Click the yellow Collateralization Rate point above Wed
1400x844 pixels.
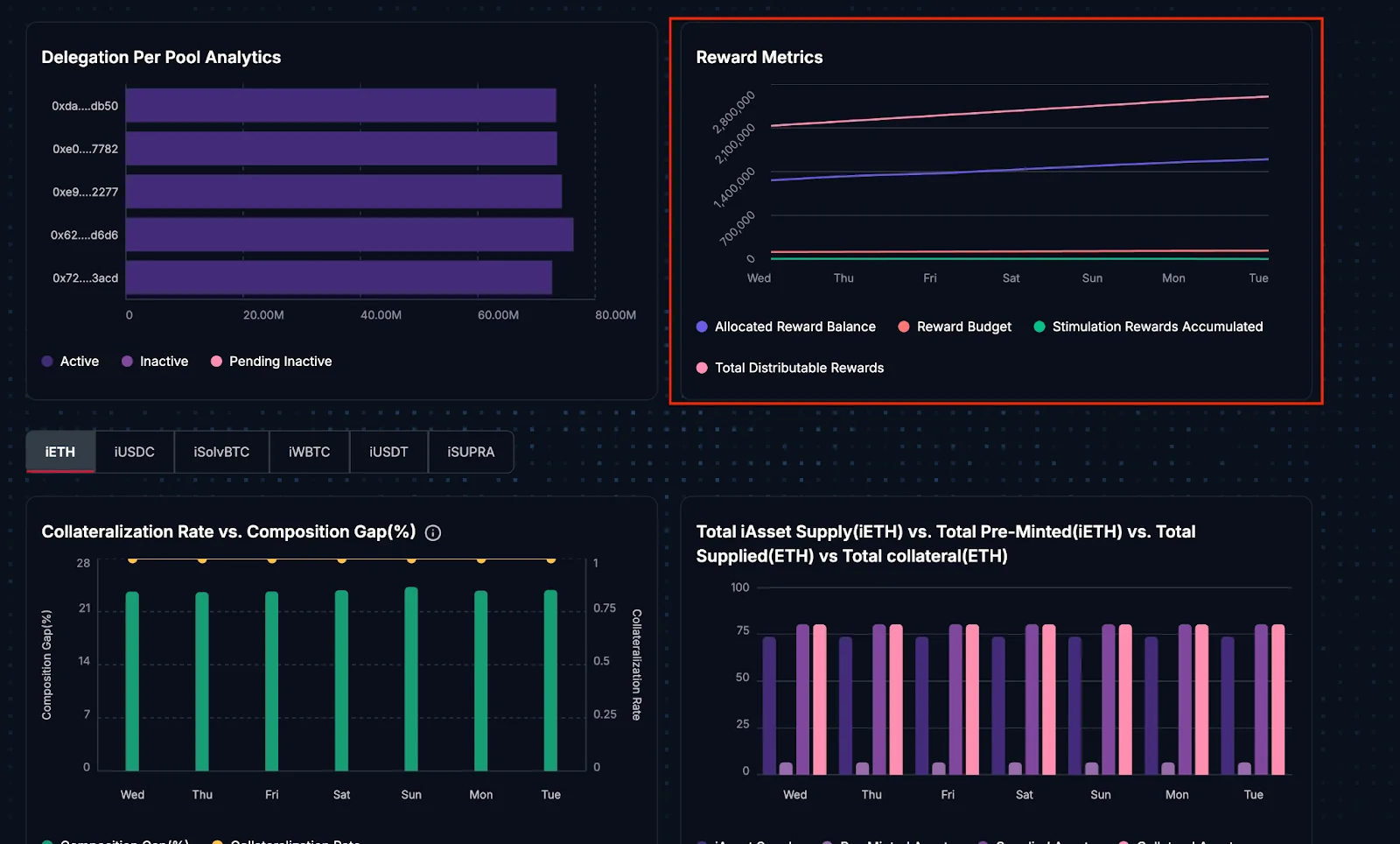tap(132, 559)
